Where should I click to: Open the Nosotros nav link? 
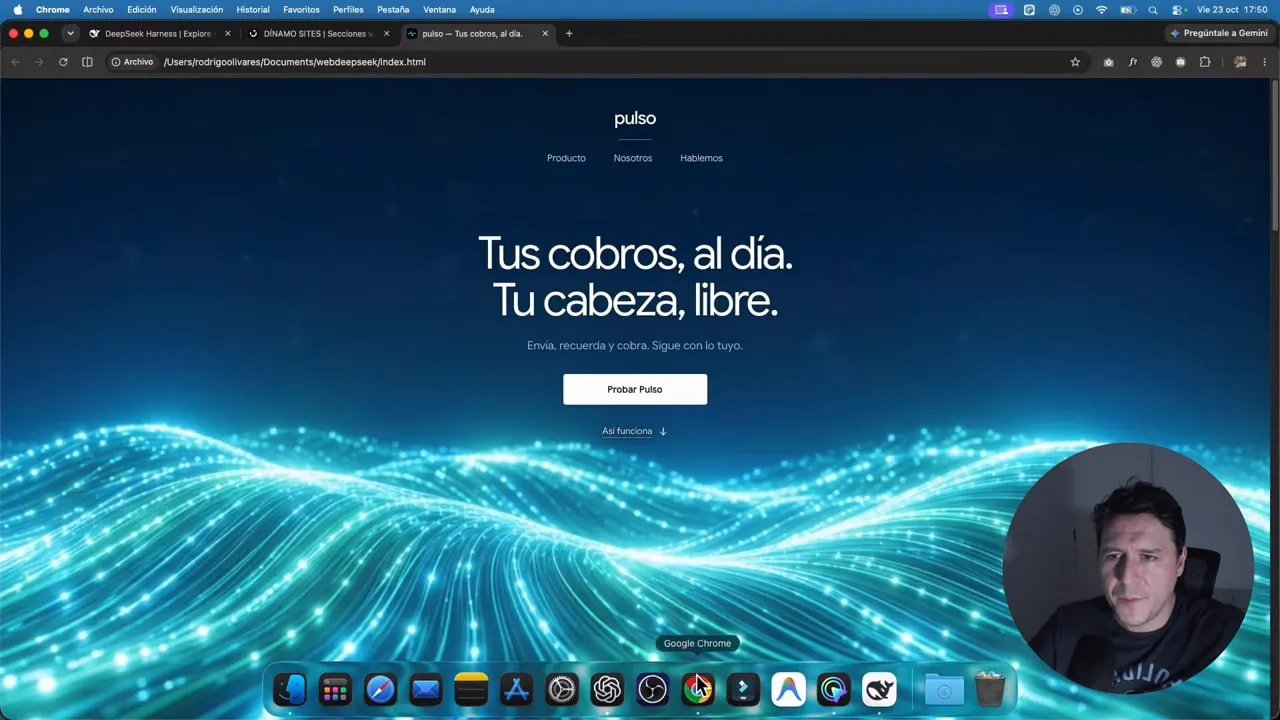(x=633, y=158)
